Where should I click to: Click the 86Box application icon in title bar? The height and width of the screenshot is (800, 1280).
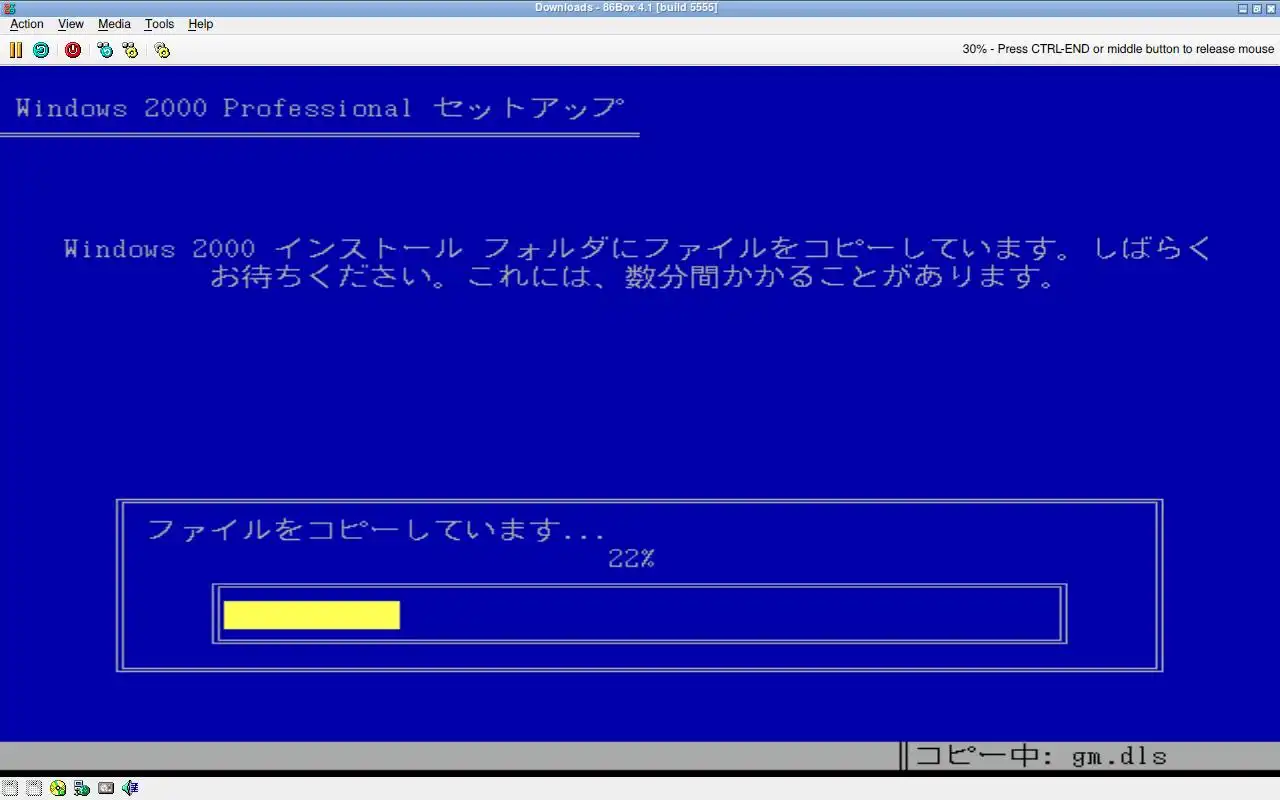pos(9,8)
